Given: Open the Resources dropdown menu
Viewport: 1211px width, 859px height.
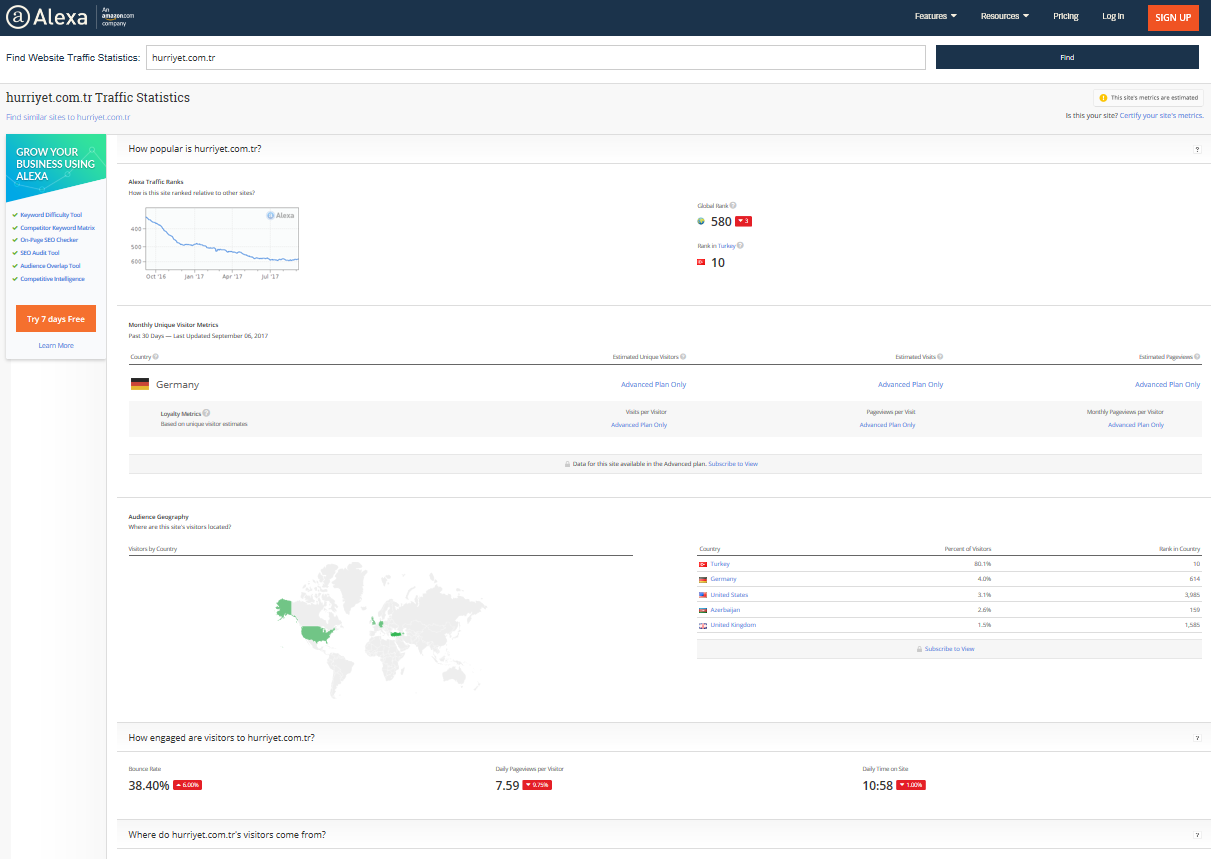Looking at the screenshot, I should (1004, 17).
